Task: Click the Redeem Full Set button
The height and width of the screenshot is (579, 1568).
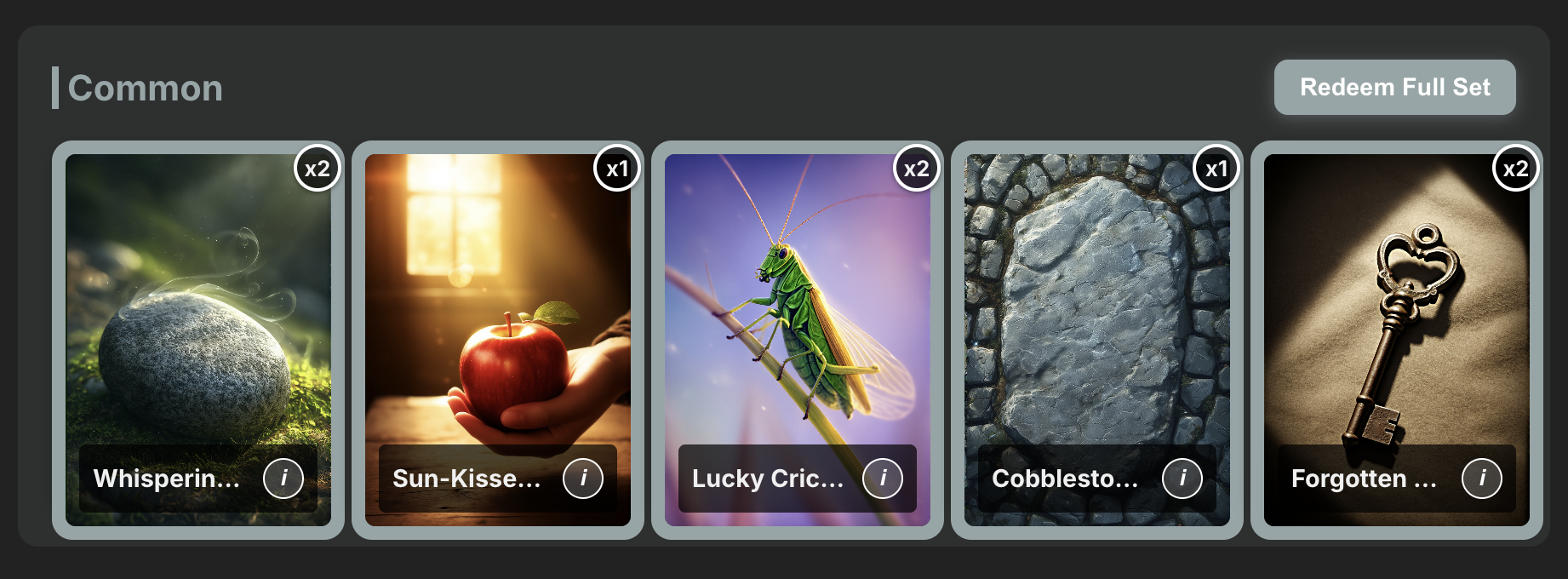Action: click(x=1394, y=87)
